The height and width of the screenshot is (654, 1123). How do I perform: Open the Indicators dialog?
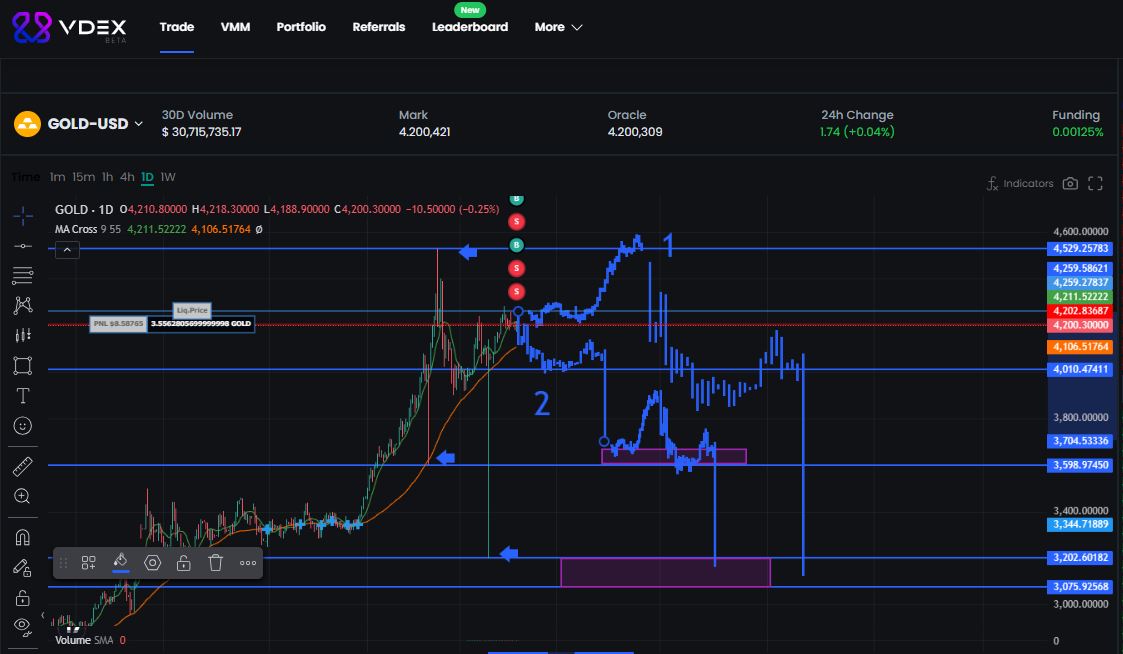(1020, 183)
